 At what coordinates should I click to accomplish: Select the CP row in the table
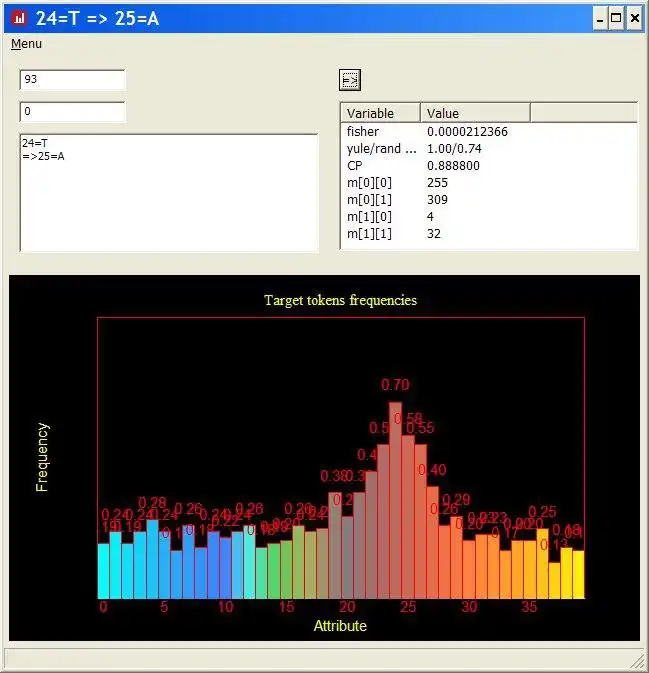point(489,166)
